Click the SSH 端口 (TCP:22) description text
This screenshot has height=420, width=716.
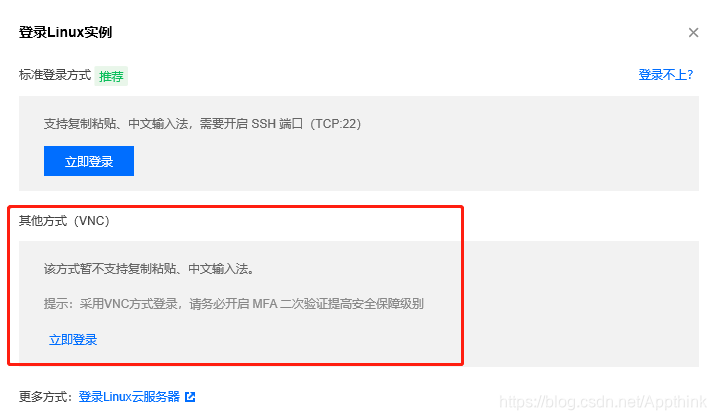point(202,124)
